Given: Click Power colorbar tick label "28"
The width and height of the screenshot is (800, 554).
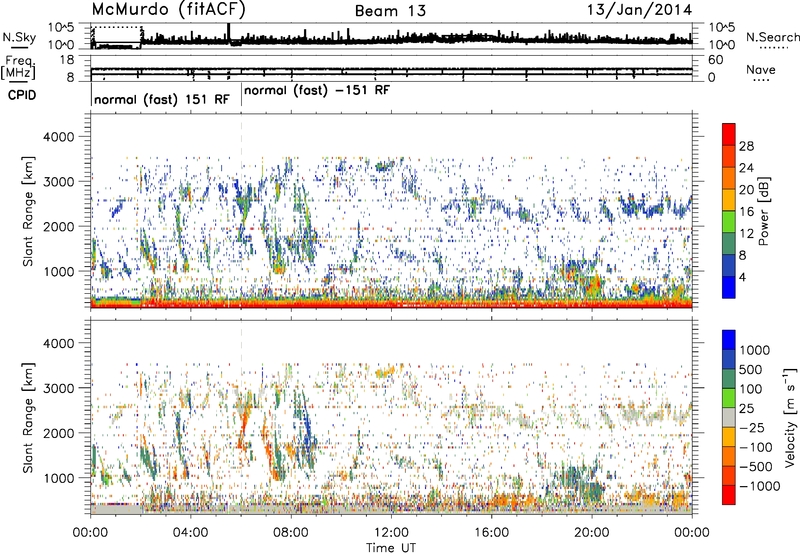Looking at the screenshot, I should [x=746, y=146].
